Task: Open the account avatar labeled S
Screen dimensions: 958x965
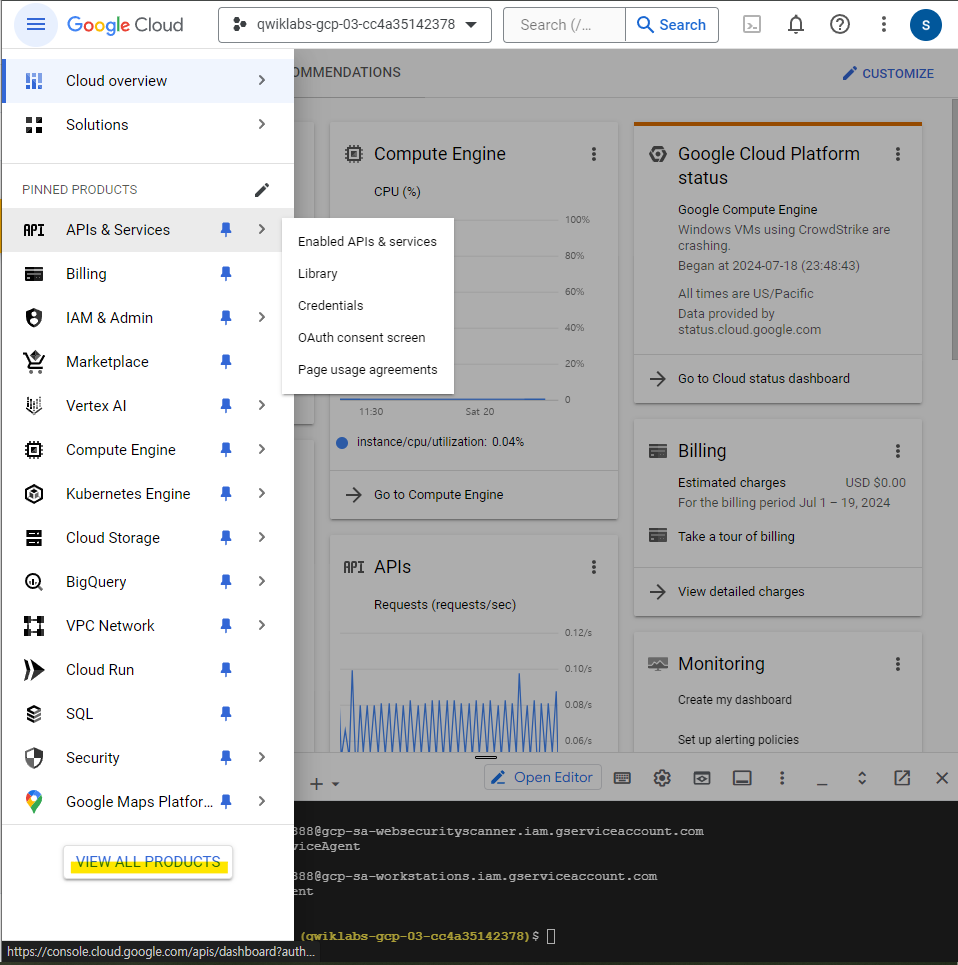Action: [925, 25]
